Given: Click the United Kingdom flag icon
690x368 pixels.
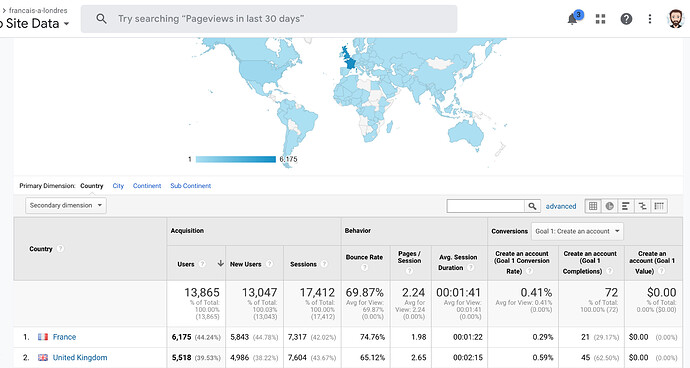Looking at the screenshot, I should point(43,357).
